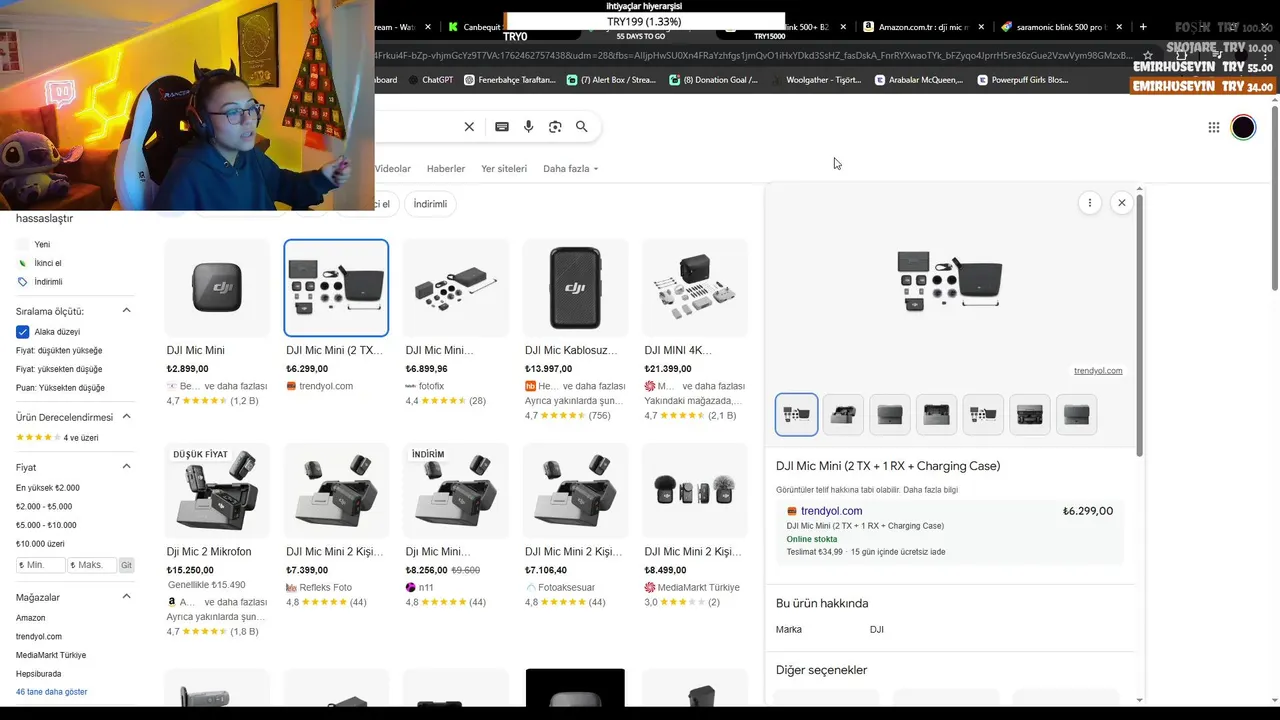Image resolution: width=1280 pixels, height=720 pixels.
Task: Click the Min. price input field
Action: point(41,565)
